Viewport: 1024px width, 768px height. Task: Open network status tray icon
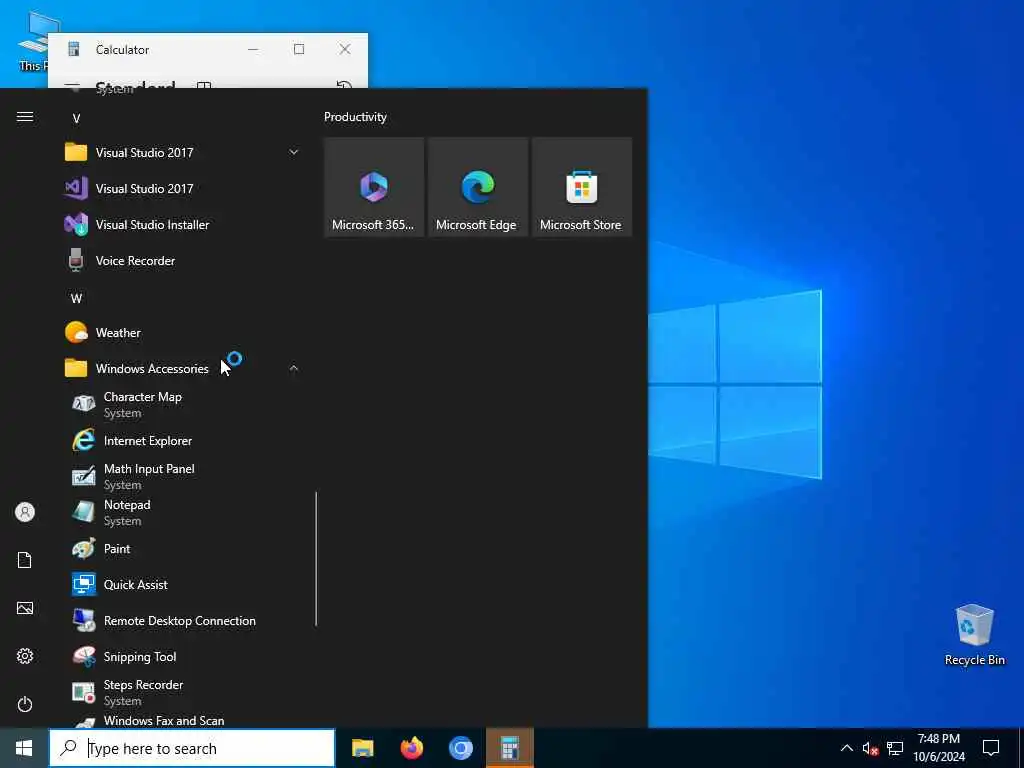[x=895, y=748]
